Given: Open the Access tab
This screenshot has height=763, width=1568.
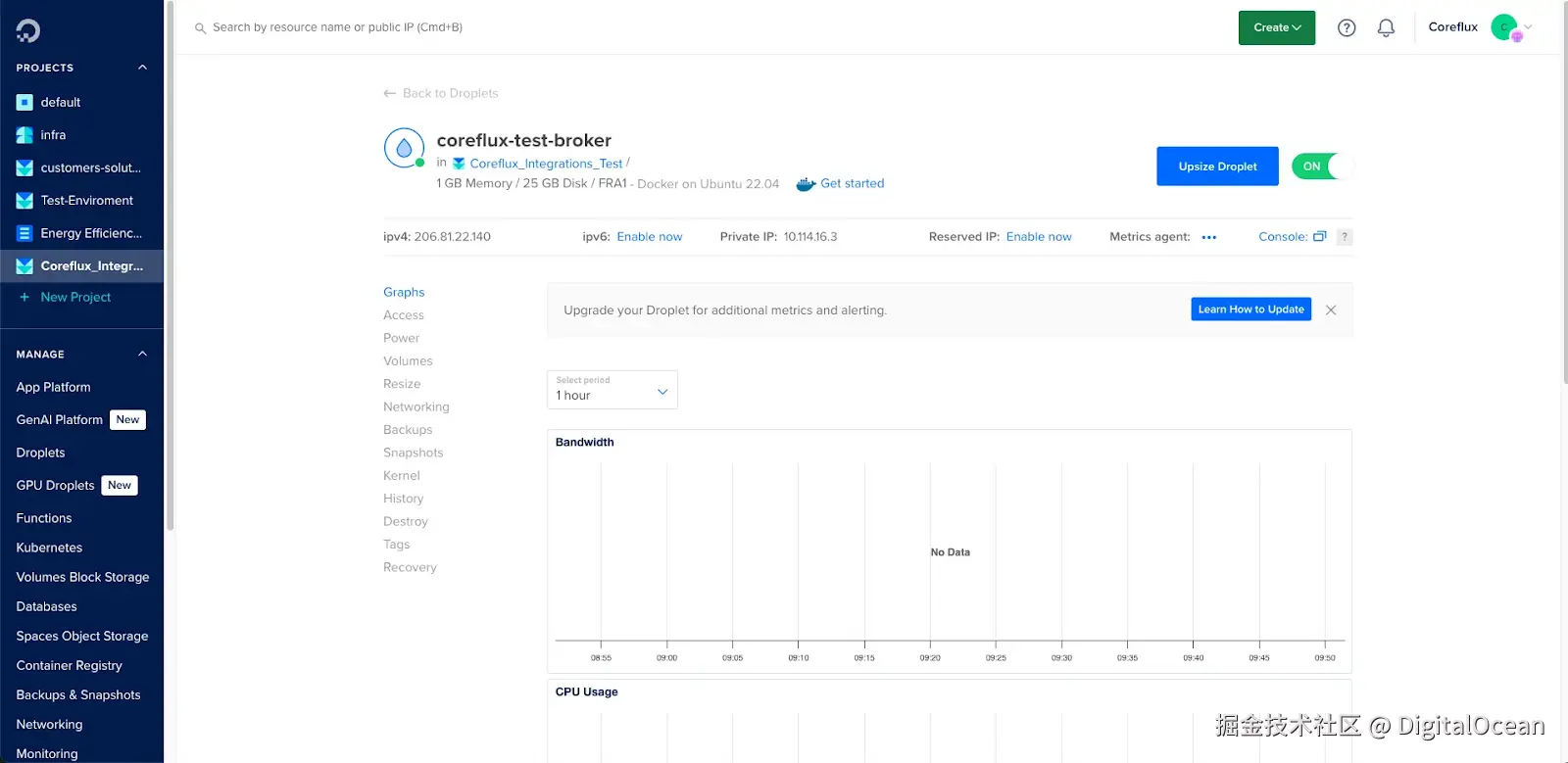Looking at the screenshot, I should 404,315.
